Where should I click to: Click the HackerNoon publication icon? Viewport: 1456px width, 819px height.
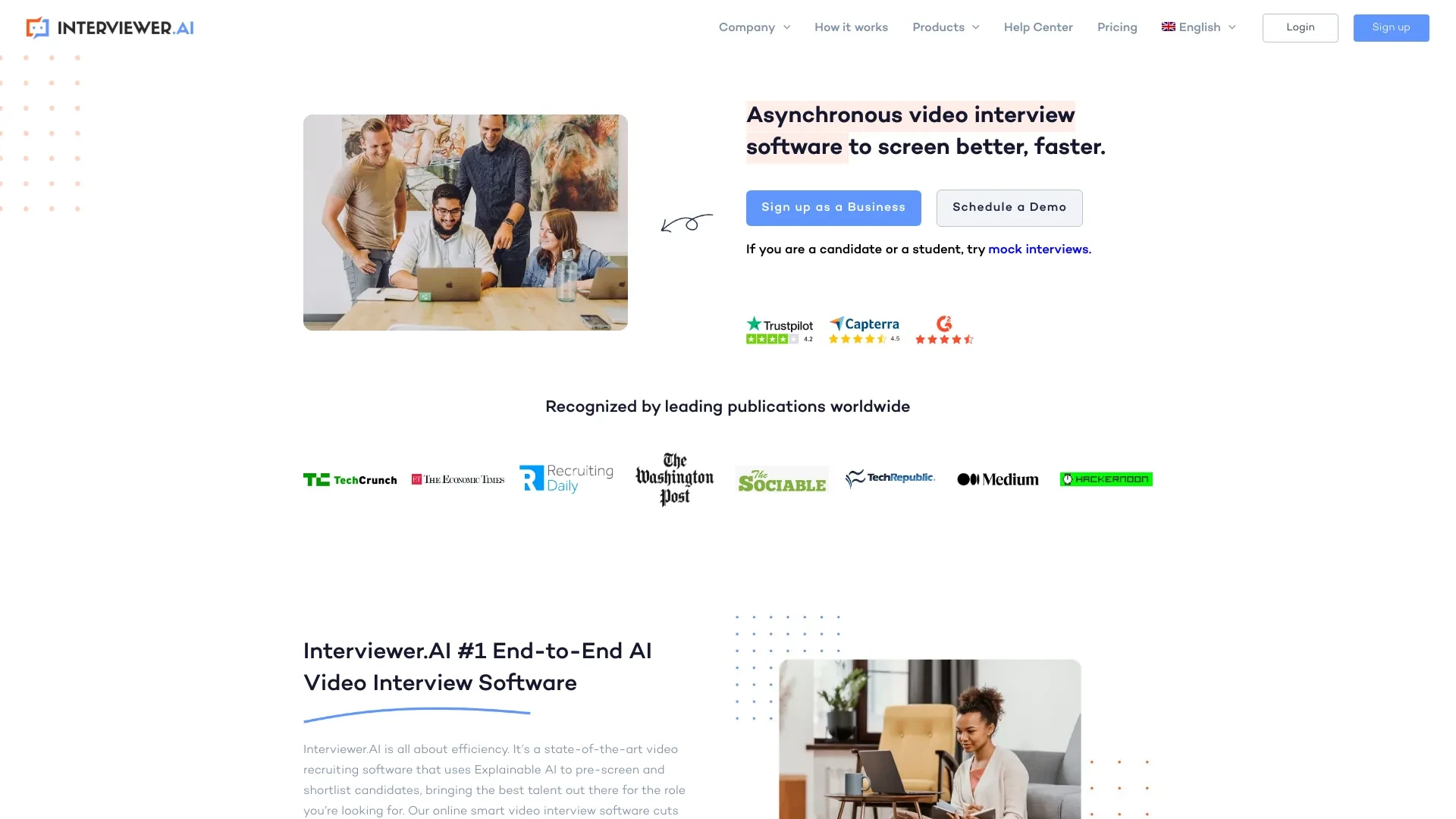click(x=1105, y=479)
